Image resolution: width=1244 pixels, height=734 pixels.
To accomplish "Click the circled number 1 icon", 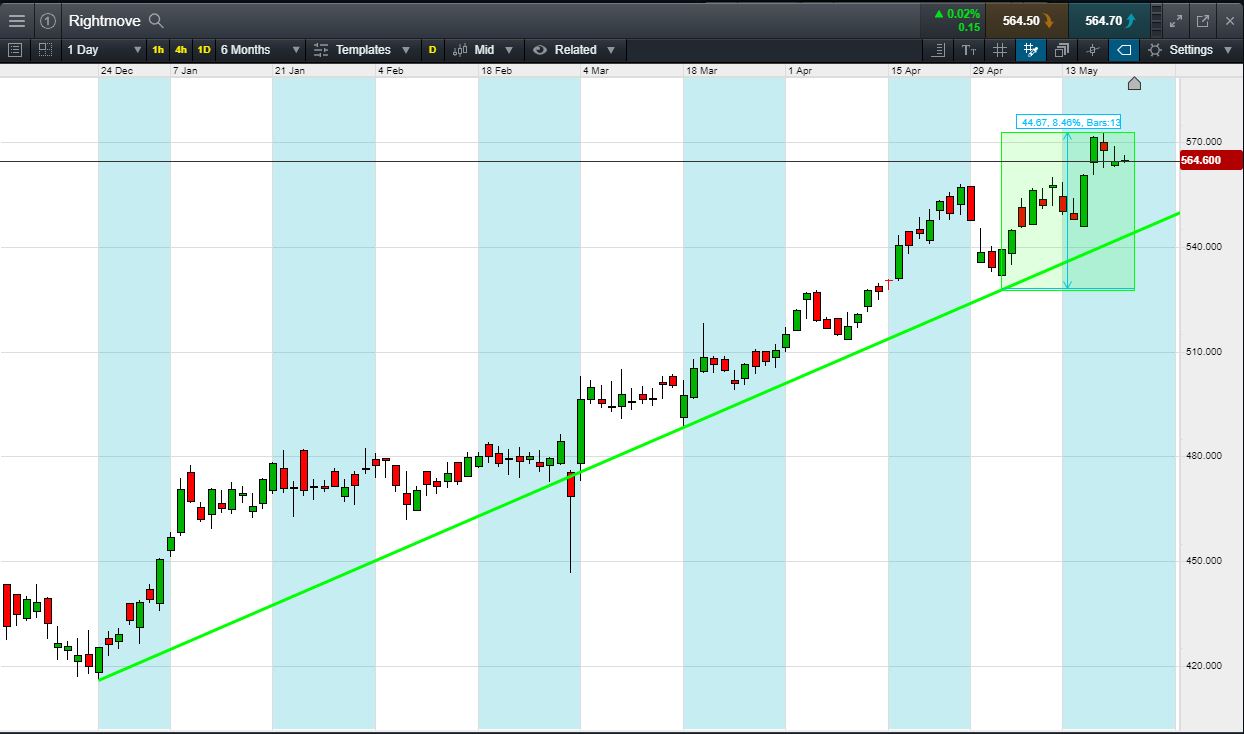I will 47,20.
